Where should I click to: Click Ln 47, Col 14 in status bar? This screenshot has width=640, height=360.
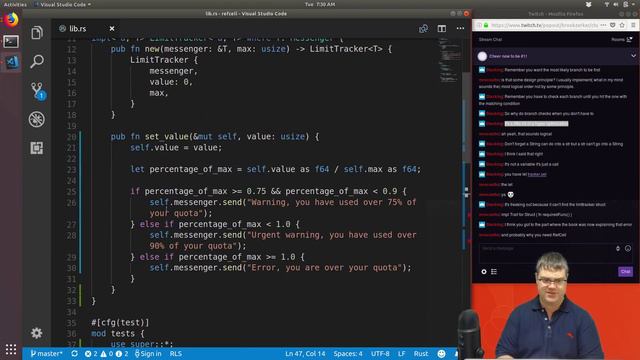(x=305, y=354)
